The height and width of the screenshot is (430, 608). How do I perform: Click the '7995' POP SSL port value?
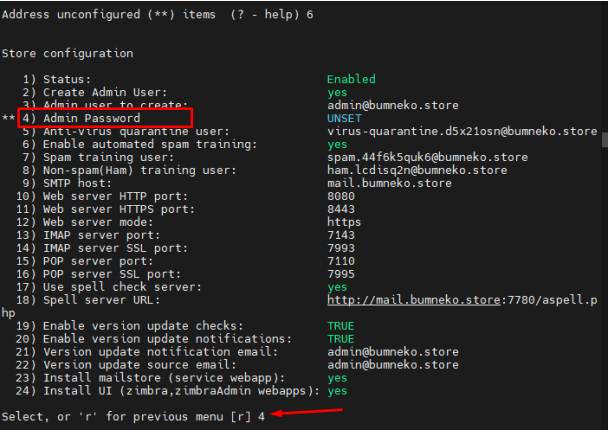pos(341,274)
